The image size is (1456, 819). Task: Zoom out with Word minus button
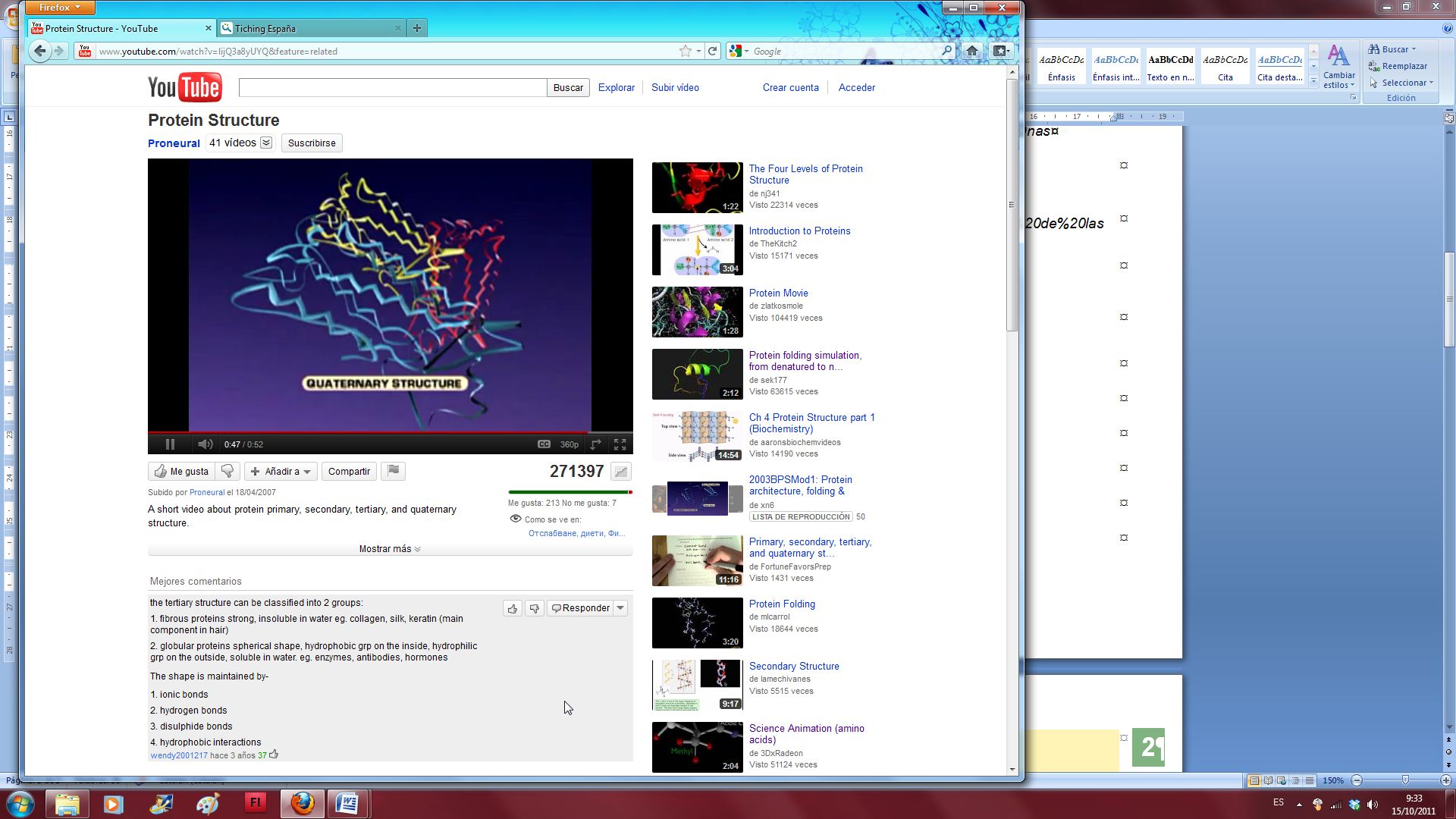coord(1357,780)
